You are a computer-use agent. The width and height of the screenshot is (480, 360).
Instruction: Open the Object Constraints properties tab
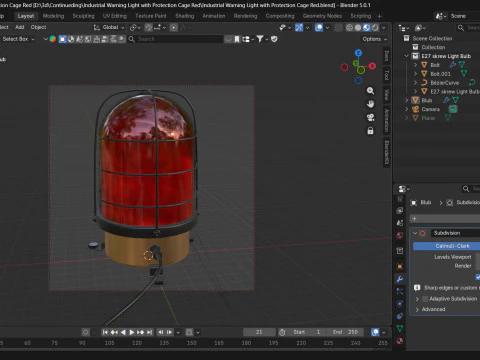click(400, 316)
